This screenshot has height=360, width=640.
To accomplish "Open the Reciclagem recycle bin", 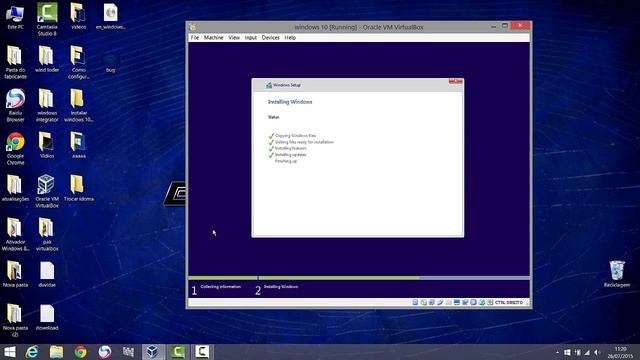I will pyautogui.click(x=617, y=274).
